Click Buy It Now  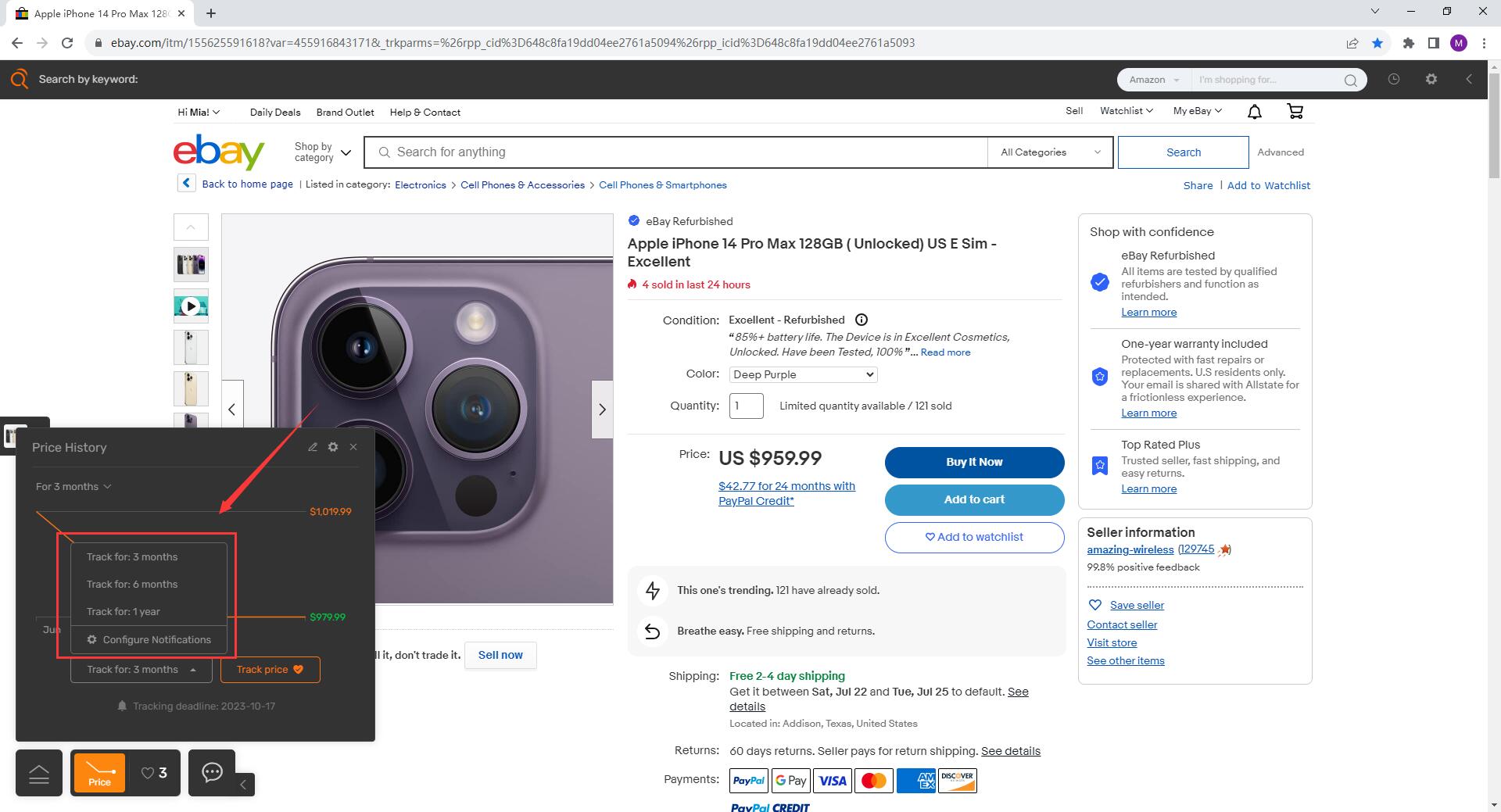click(x=974, y=462)
